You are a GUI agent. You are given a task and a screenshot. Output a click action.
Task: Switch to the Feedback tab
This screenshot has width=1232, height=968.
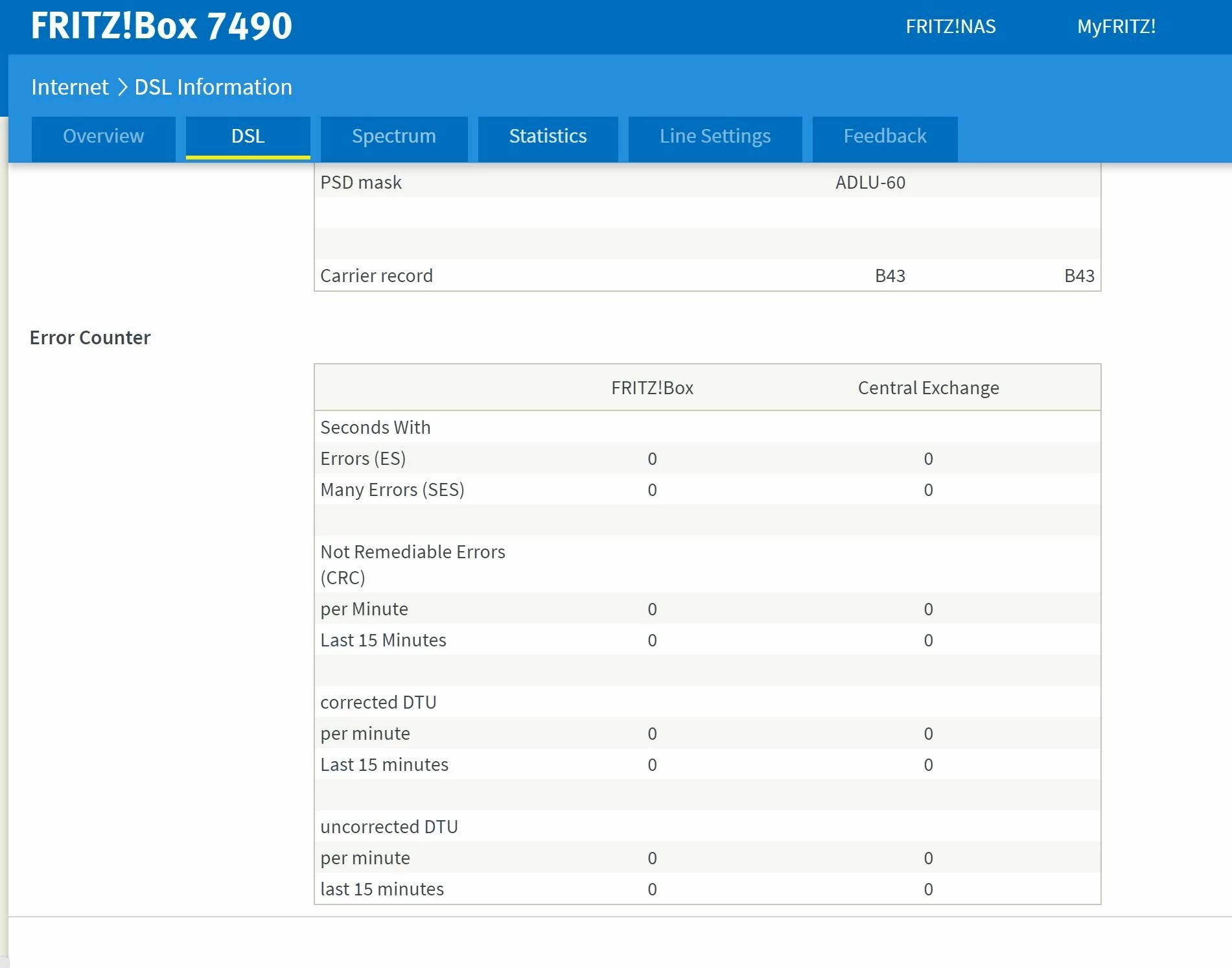click(x=885, y=136)
